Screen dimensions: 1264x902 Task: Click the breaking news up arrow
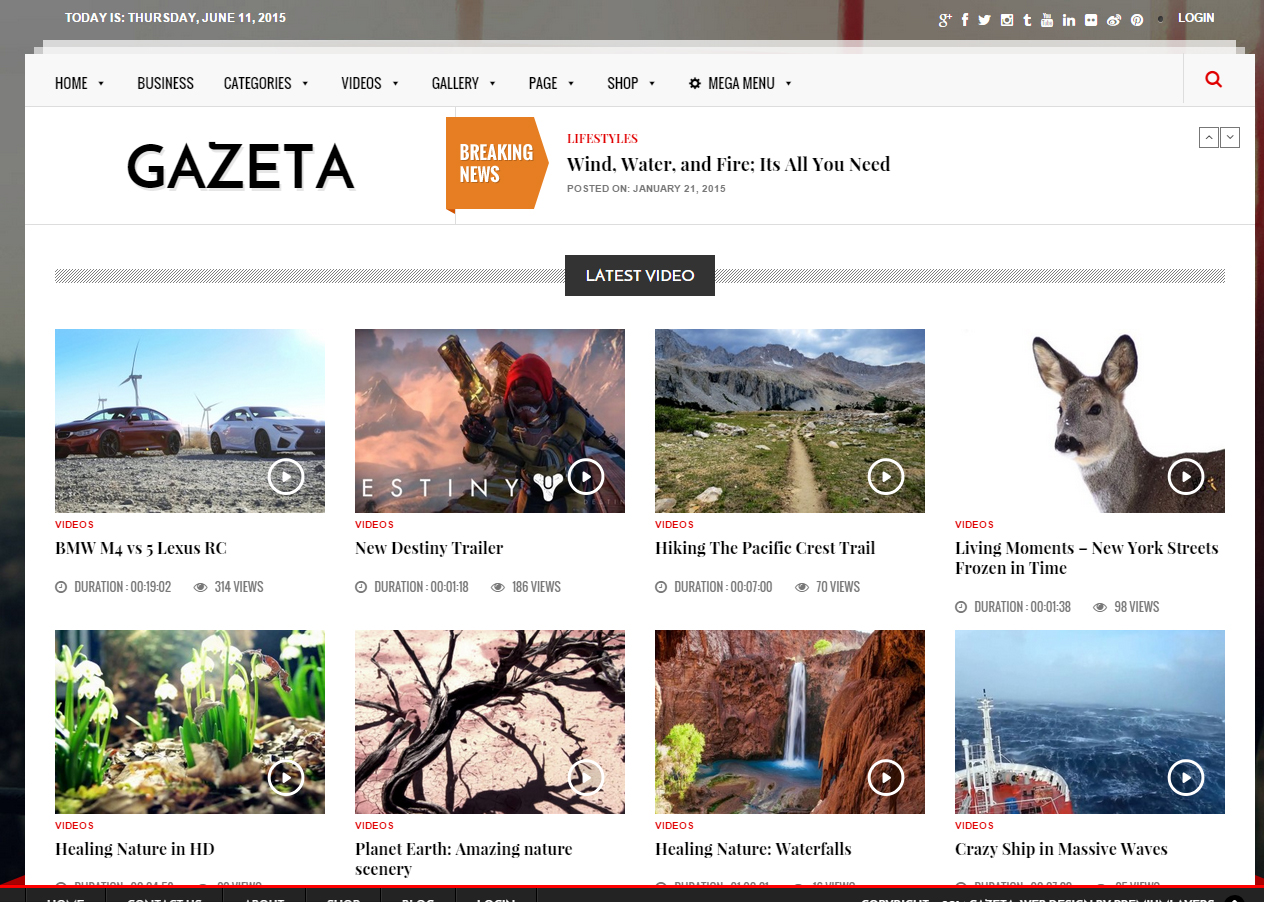1208,137
